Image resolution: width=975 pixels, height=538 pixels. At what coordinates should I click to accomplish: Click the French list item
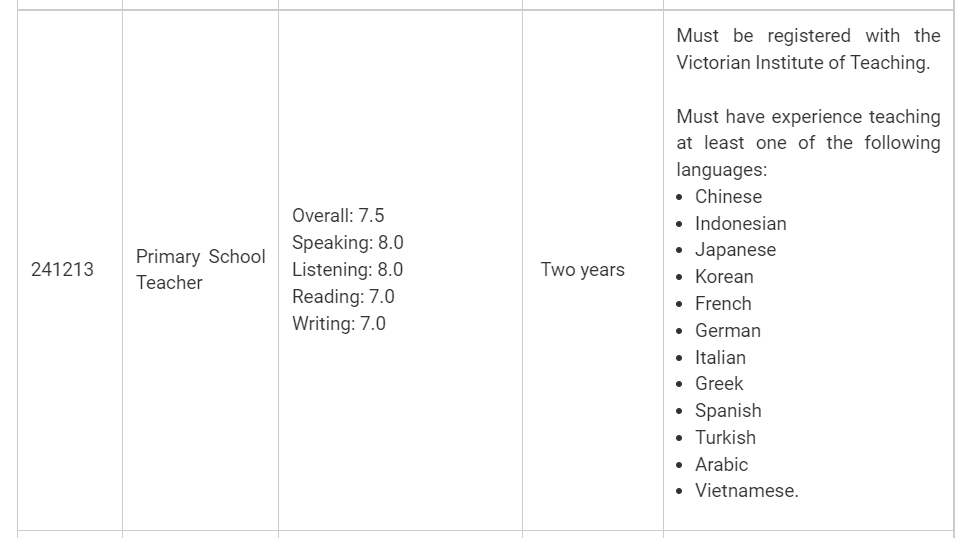tap(723, 304)
